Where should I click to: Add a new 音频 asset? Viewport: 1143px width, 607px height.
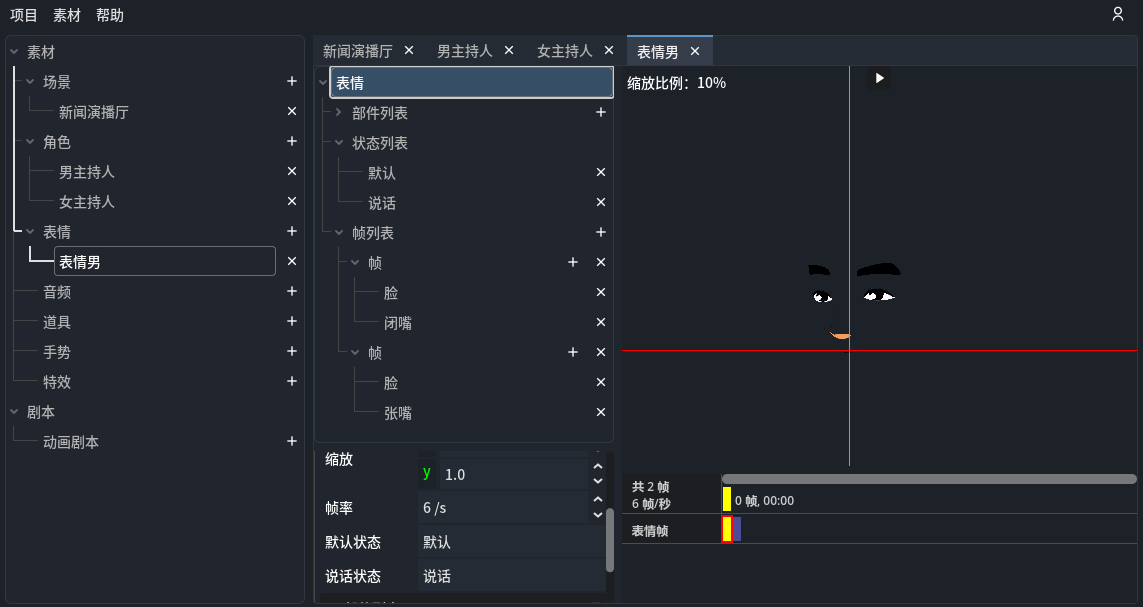(292, 292)
